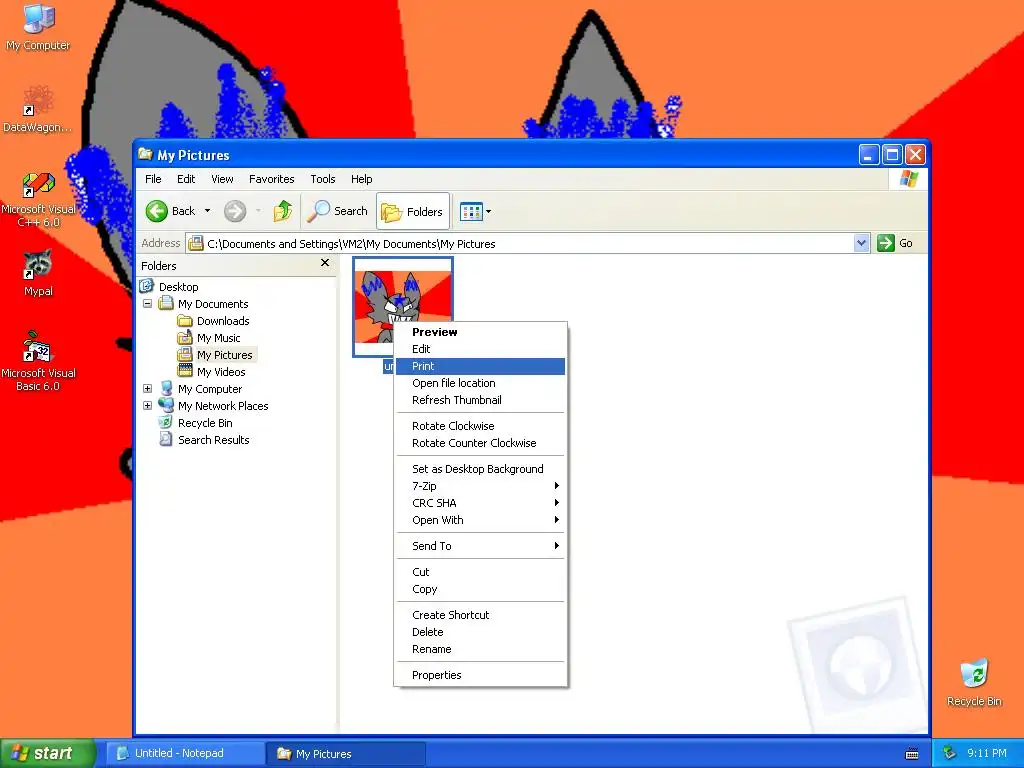
Task: Open the Help menu
Action: point(361,179)
